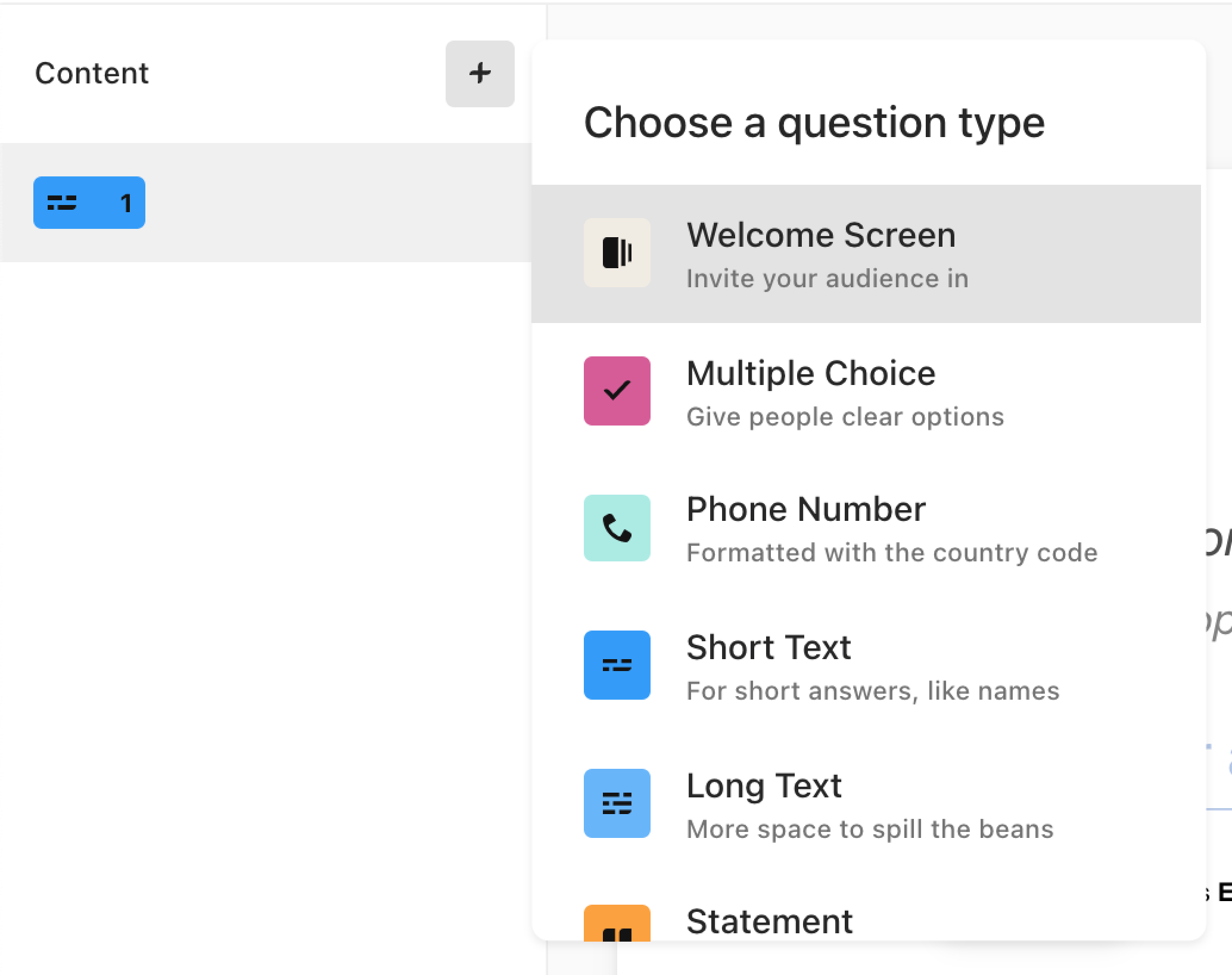Select the short text icon in question 1 badge
Image resolution: width=1232 pixels, height=975 pixels.
(x=62, y=203)
